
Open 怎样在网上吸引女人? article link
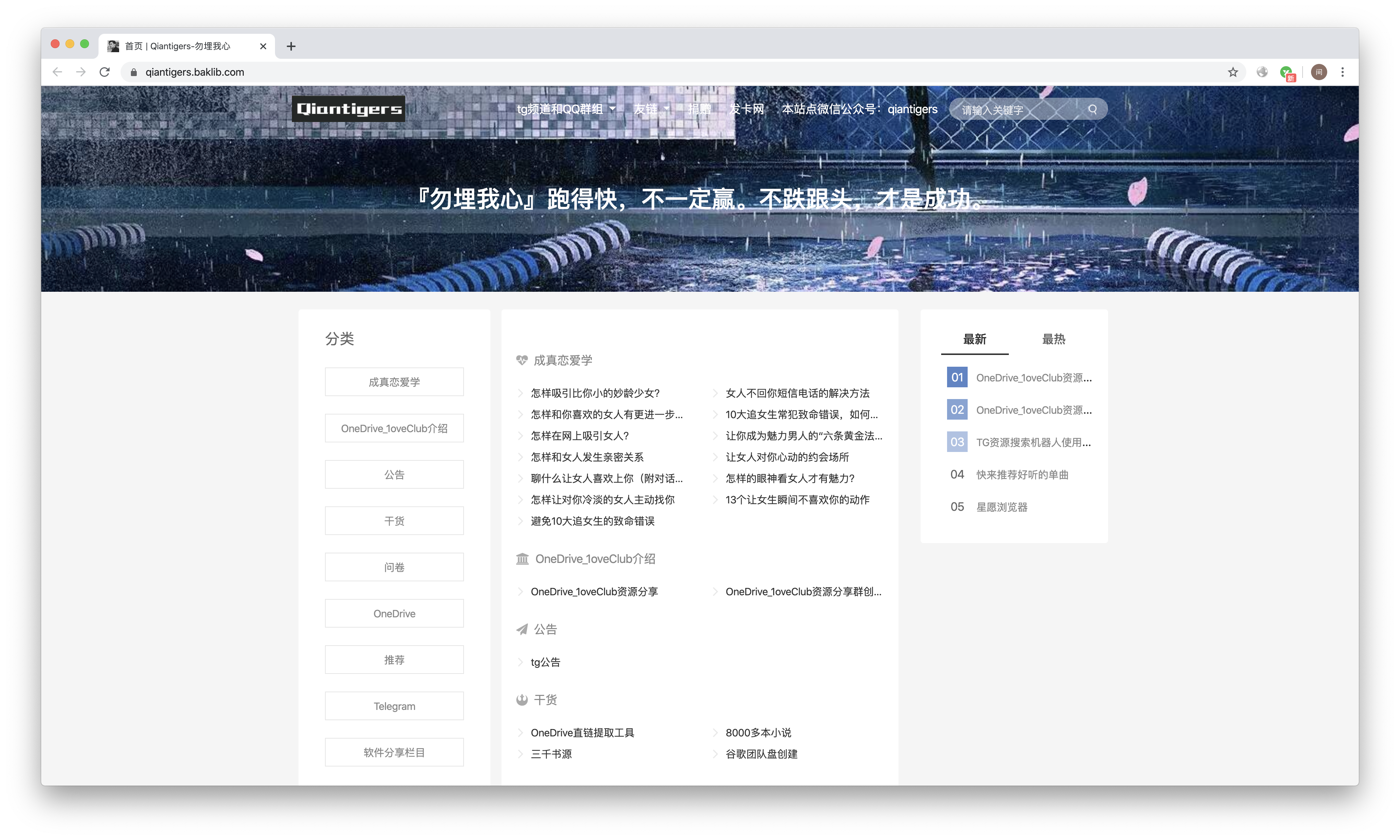[579, 436]
